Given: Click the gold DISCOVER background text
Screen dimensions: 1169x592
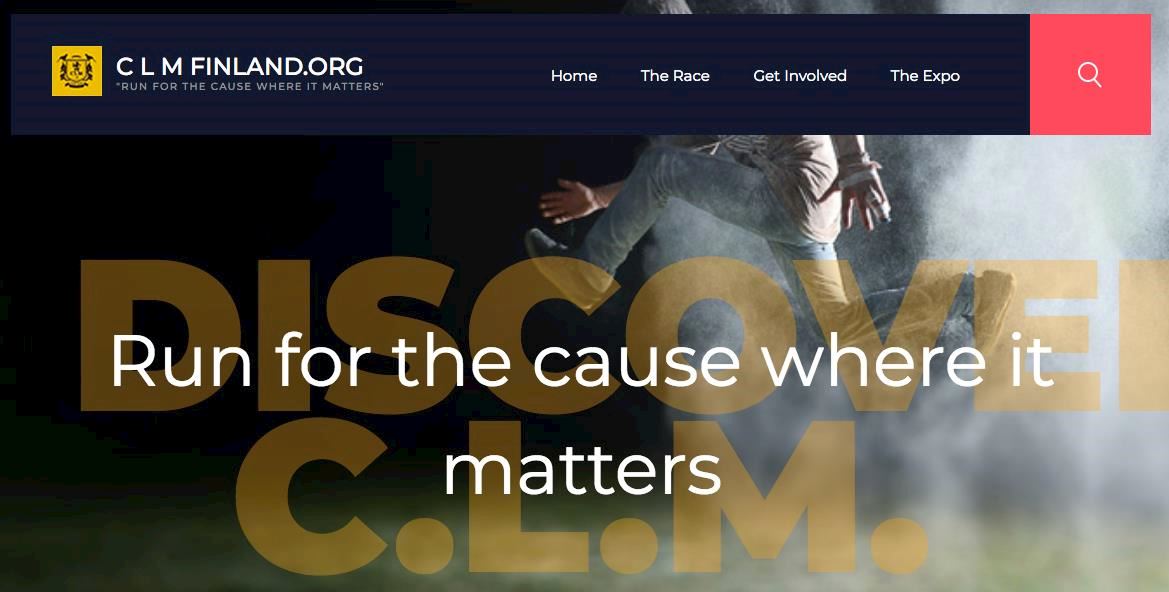Looking at the screenshot, I should pyautogui.click(x=623, y=335).
